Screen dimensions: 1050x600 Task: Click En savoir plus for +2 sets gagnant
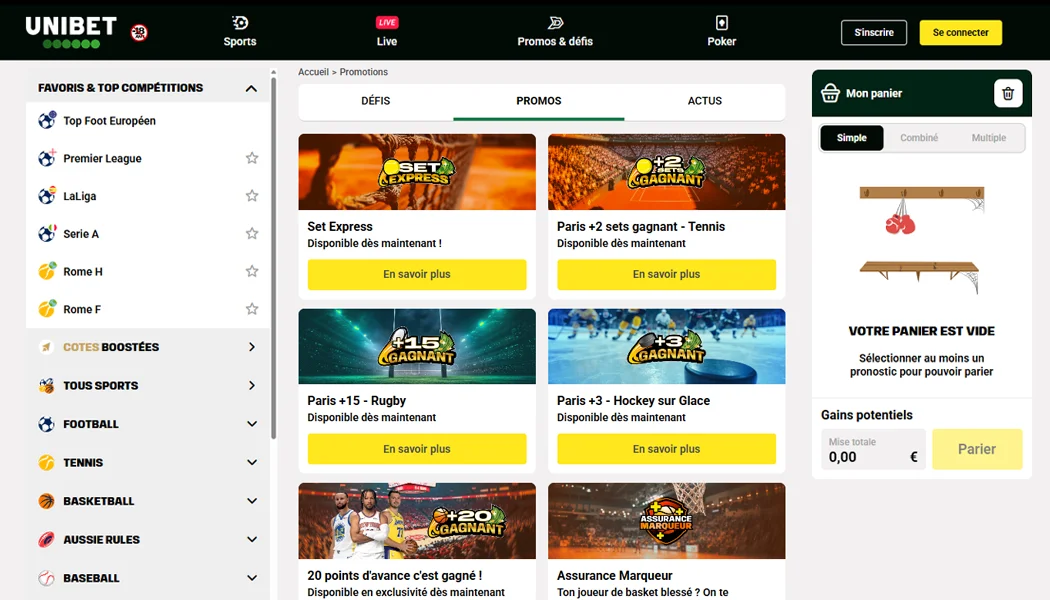666,275
